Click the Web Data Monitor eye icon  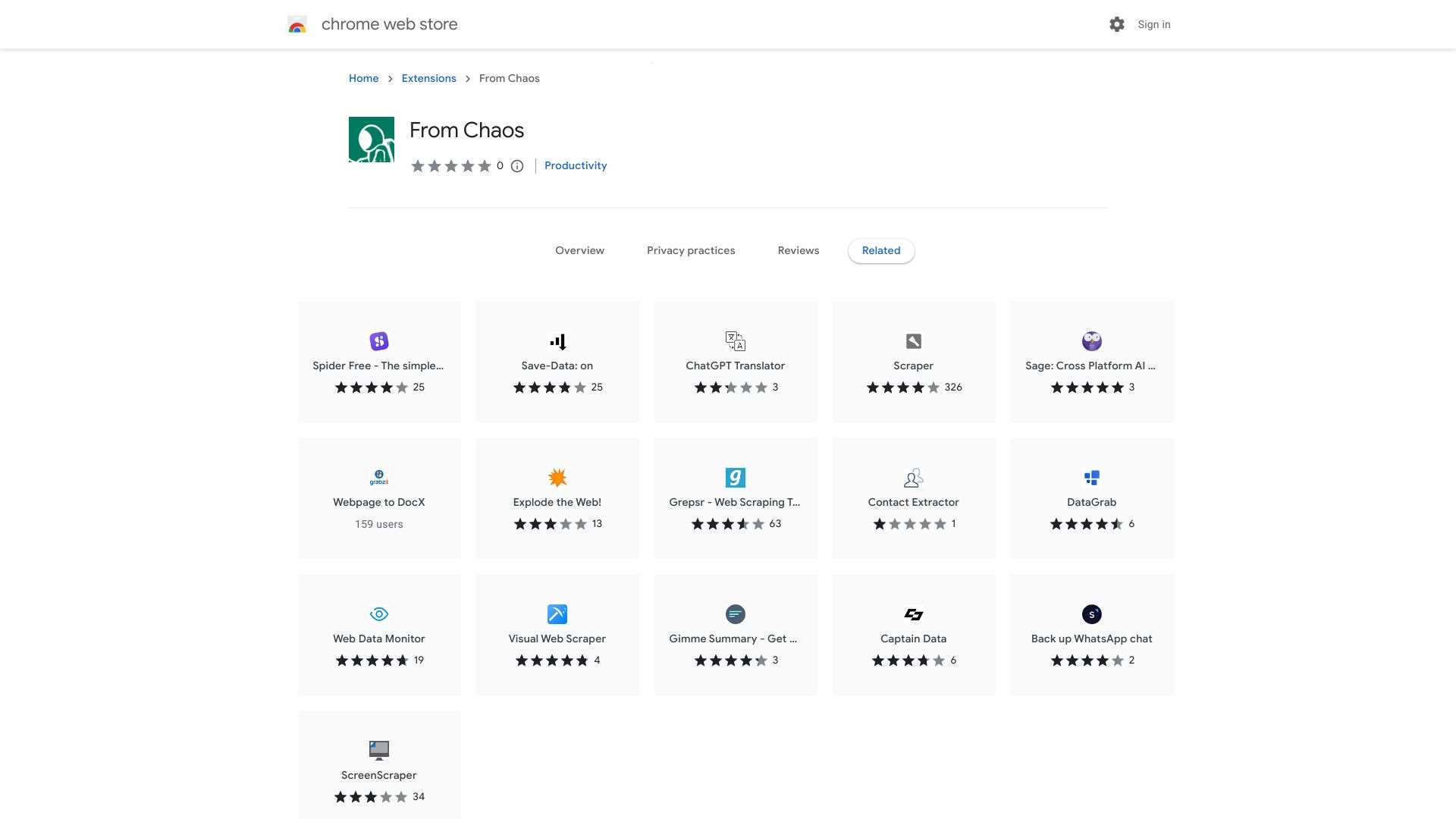(x=378, y=614)
